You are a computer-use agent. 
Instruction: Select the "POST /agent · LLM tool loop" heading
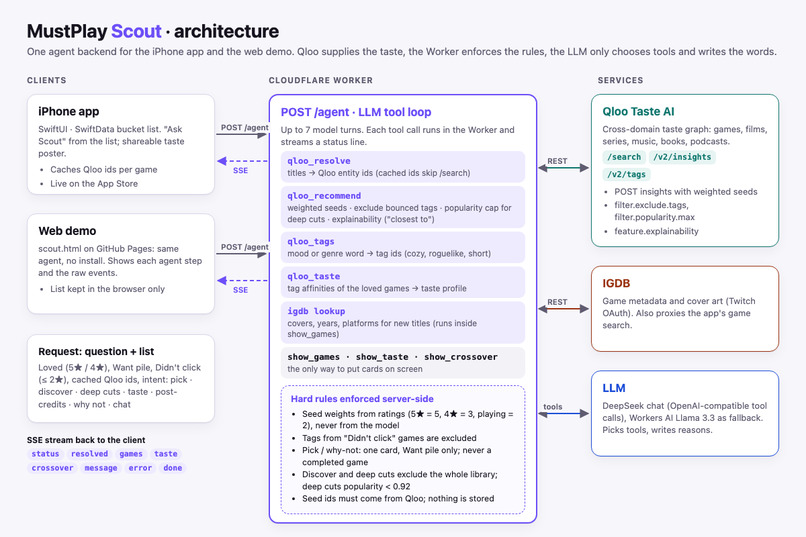click(356, 112)
